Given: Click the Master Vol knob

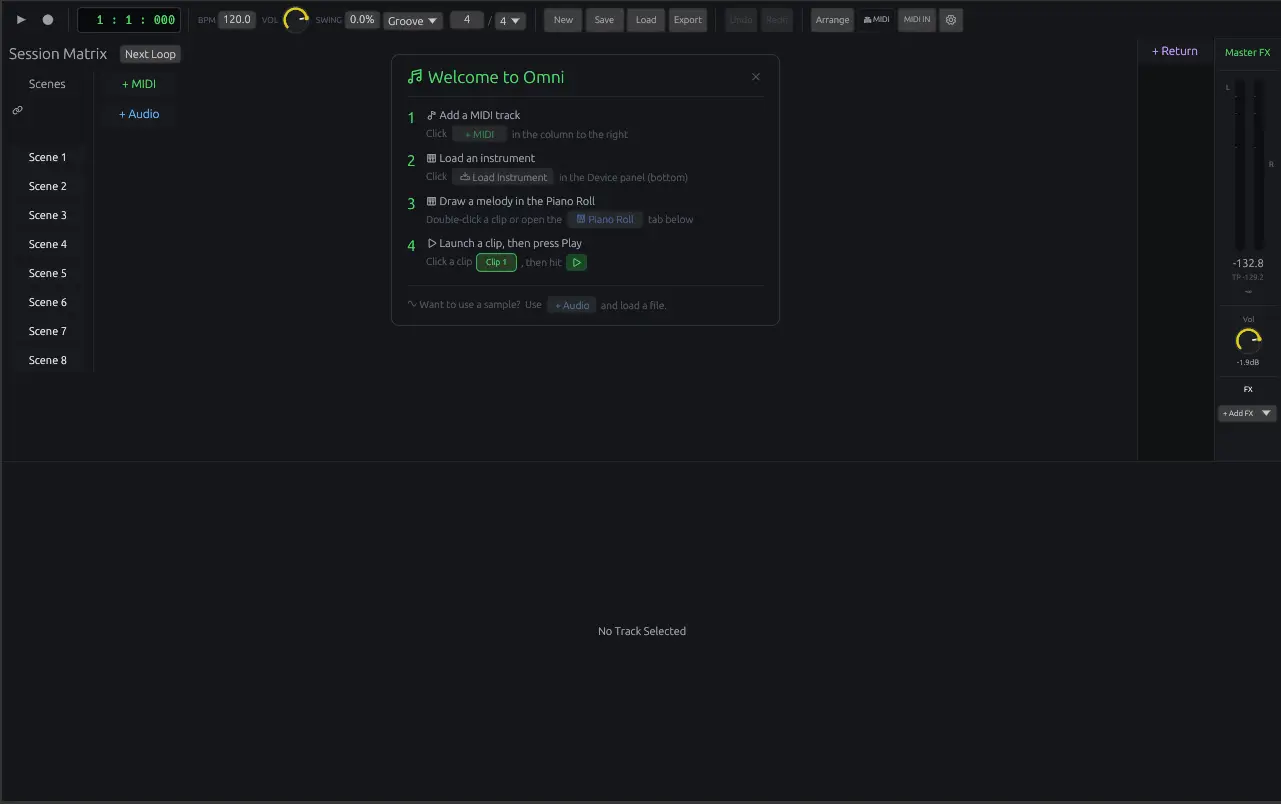Looking at the screenshot, I should [x=1248, y=340].
